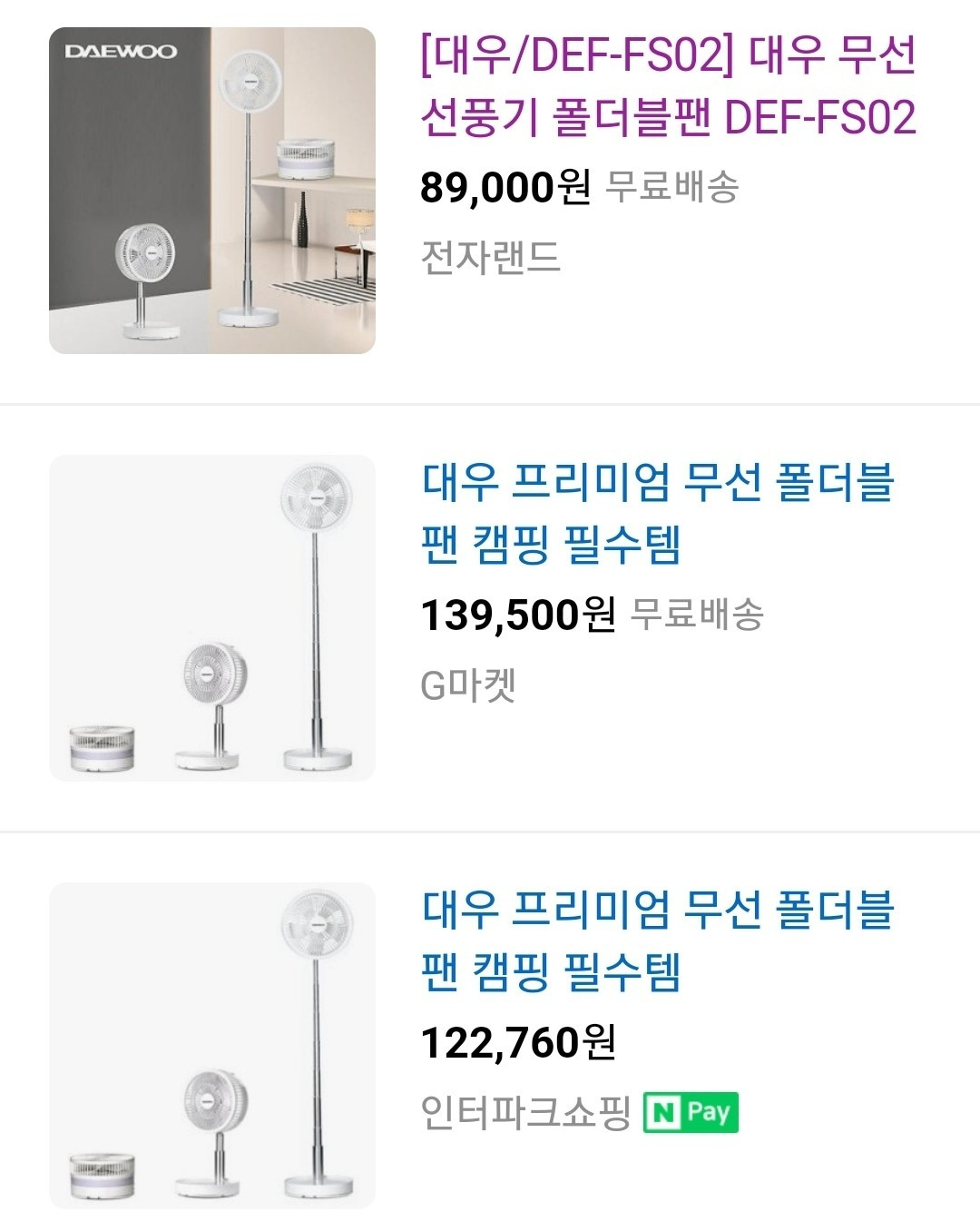Click the DAEWOO logo in first product image

[x=121, y=52]
